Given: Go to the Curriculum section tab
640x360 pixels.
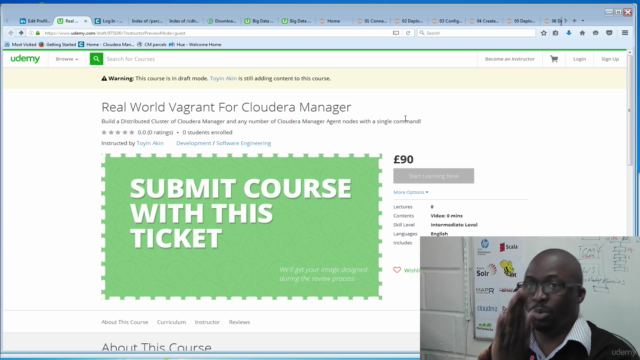Looking at the screenshot, I should coord(171,322).
